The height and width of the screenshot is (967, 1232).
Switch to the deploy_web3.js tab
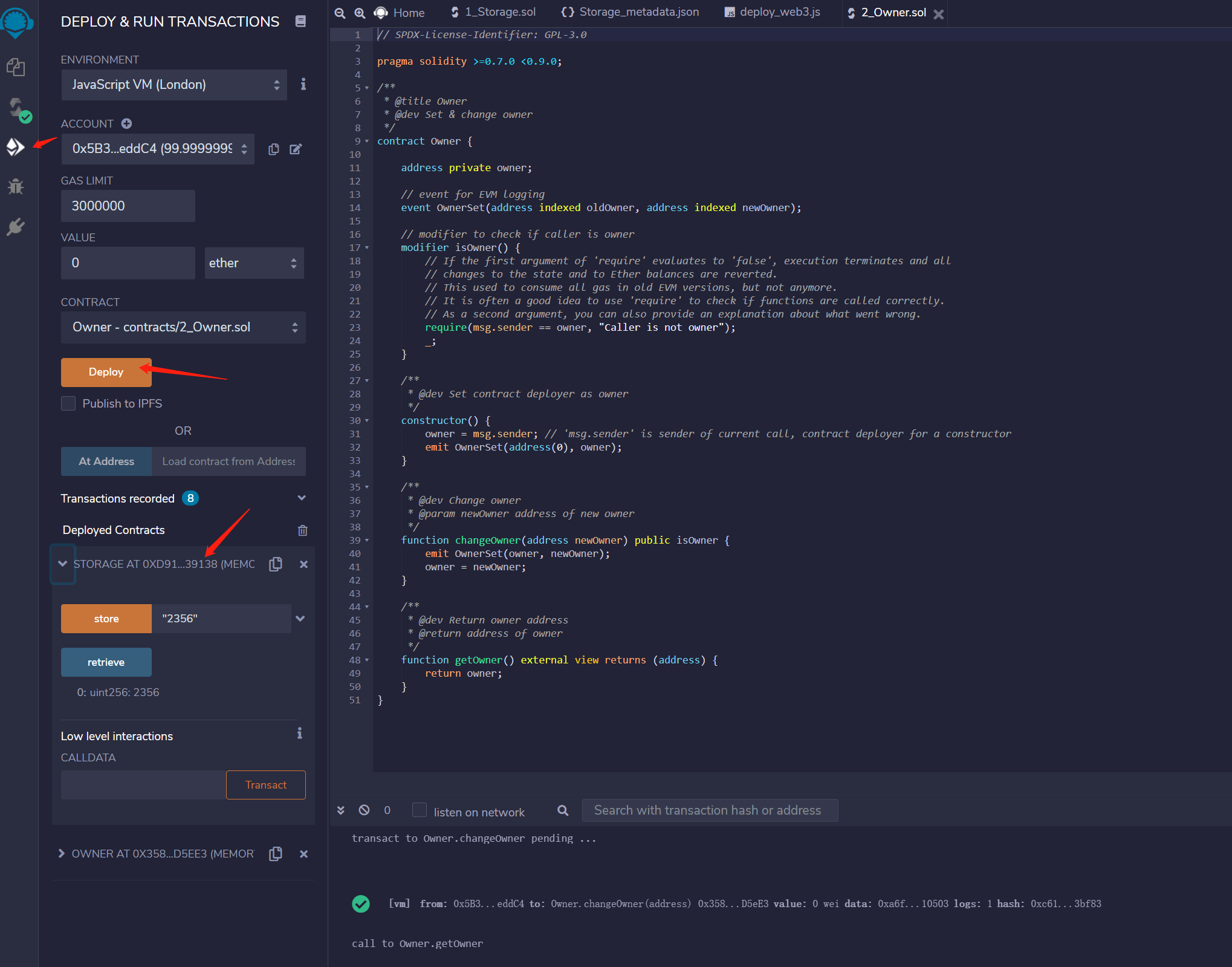(x=772, y=12)
